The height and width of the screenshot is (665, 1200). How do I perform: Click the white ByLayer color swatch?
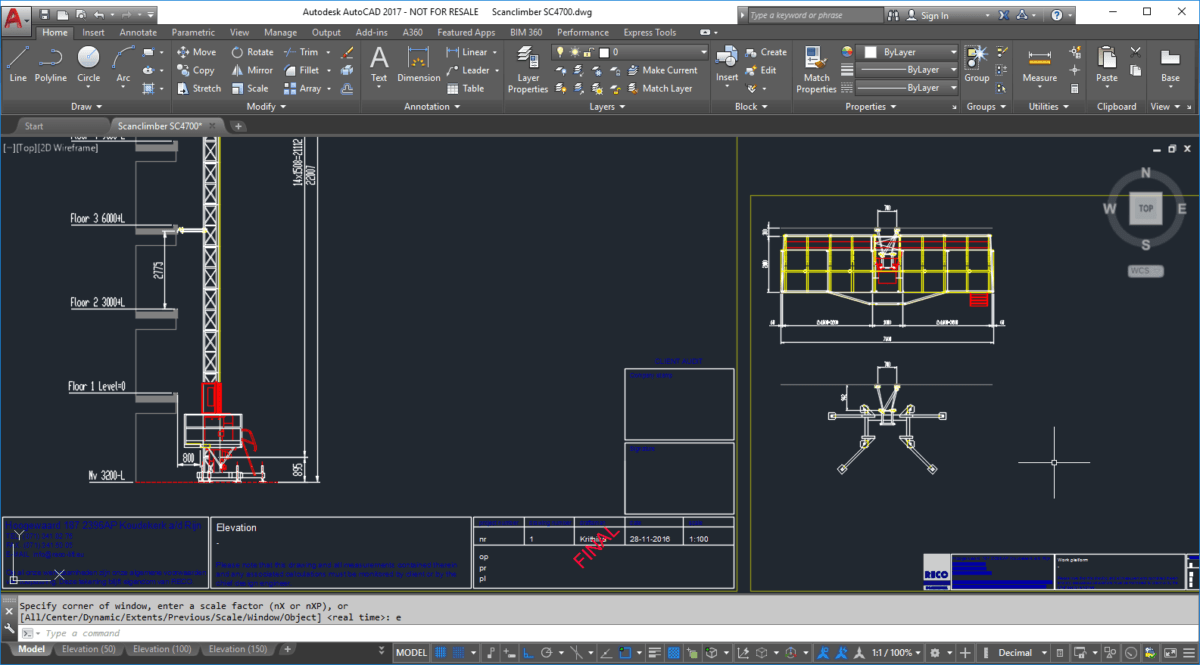point(871,52)
